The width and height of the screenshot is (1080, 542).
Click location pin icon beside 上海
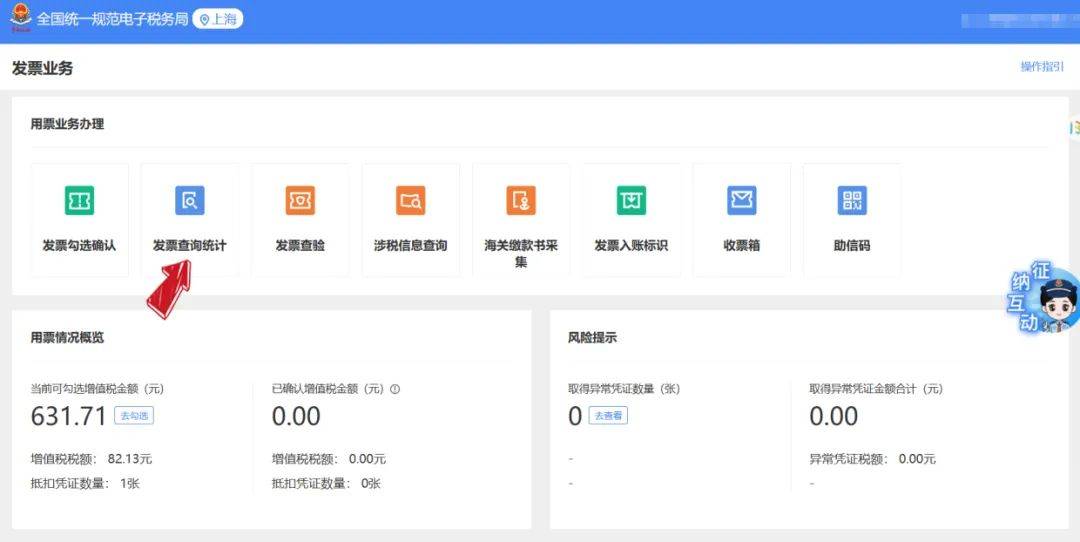tap(204, 20)
